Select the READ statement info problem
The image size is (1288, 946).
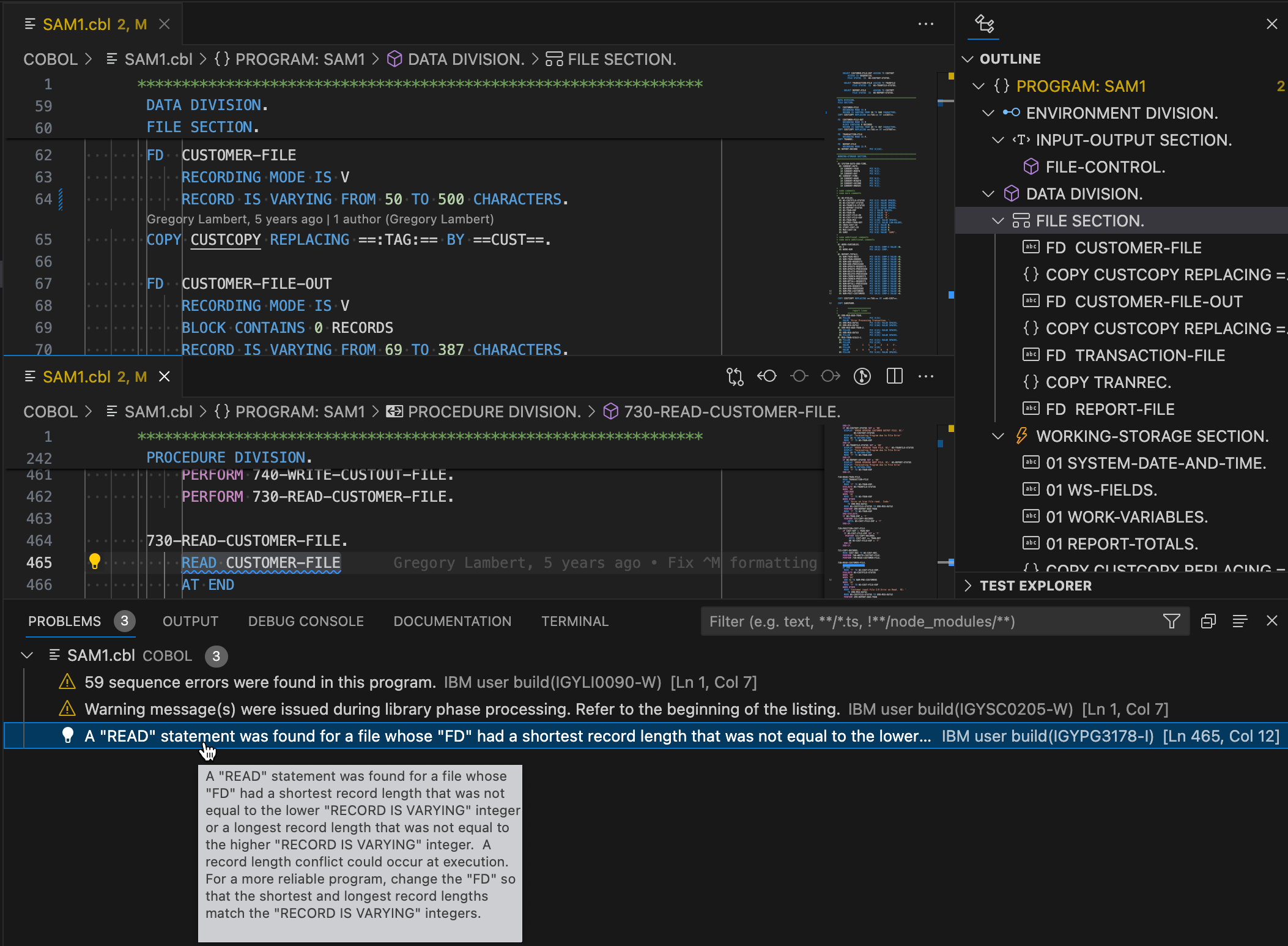646,736
